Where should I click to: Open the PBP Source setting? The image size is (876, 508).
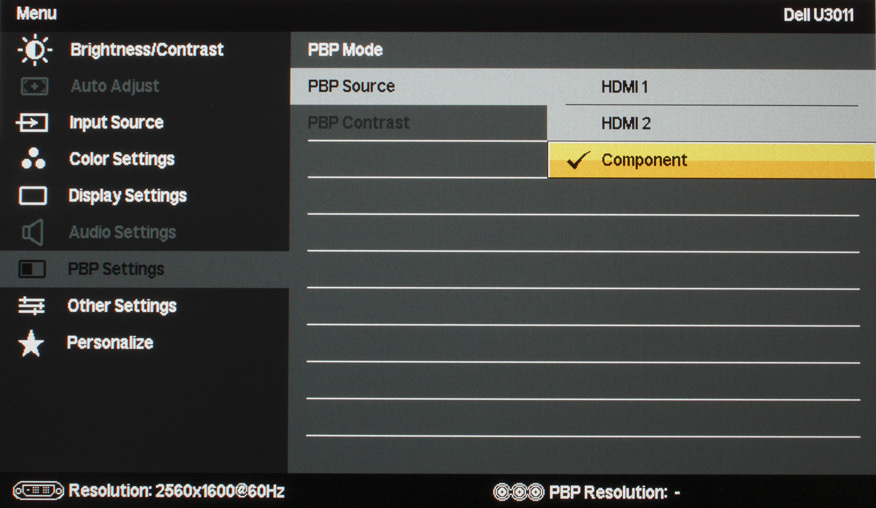[418, 87]
